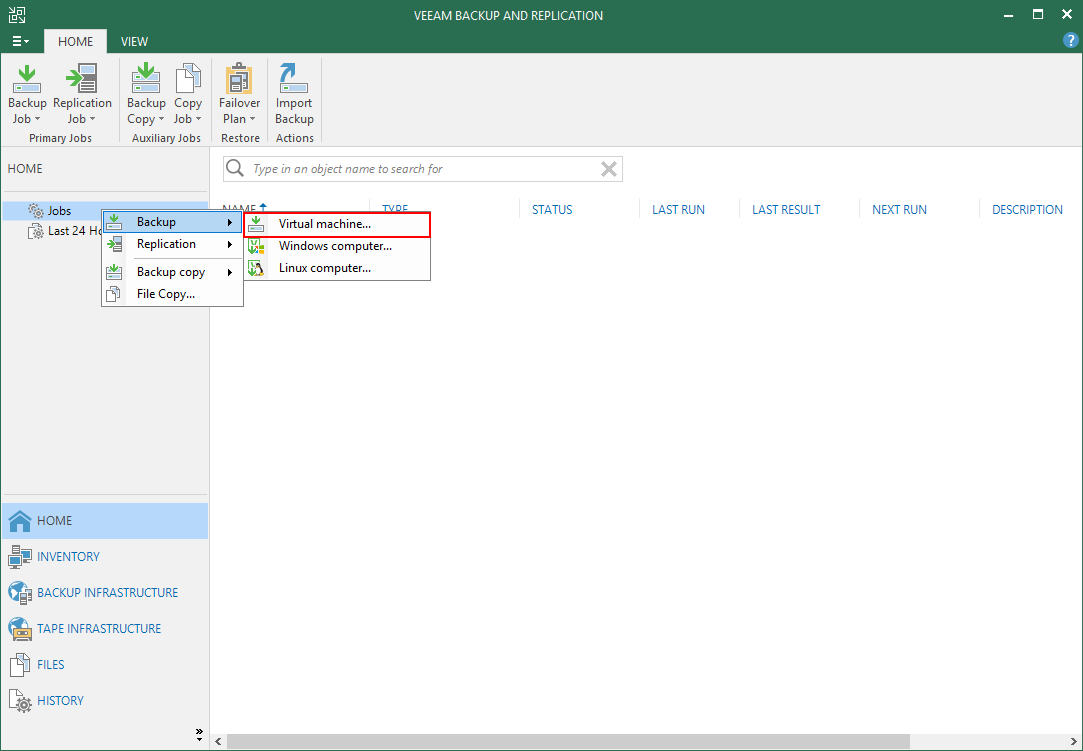Open the HOME navigation view
The height and width of the screenshot is (751, 1083).
tap(105, 521)
